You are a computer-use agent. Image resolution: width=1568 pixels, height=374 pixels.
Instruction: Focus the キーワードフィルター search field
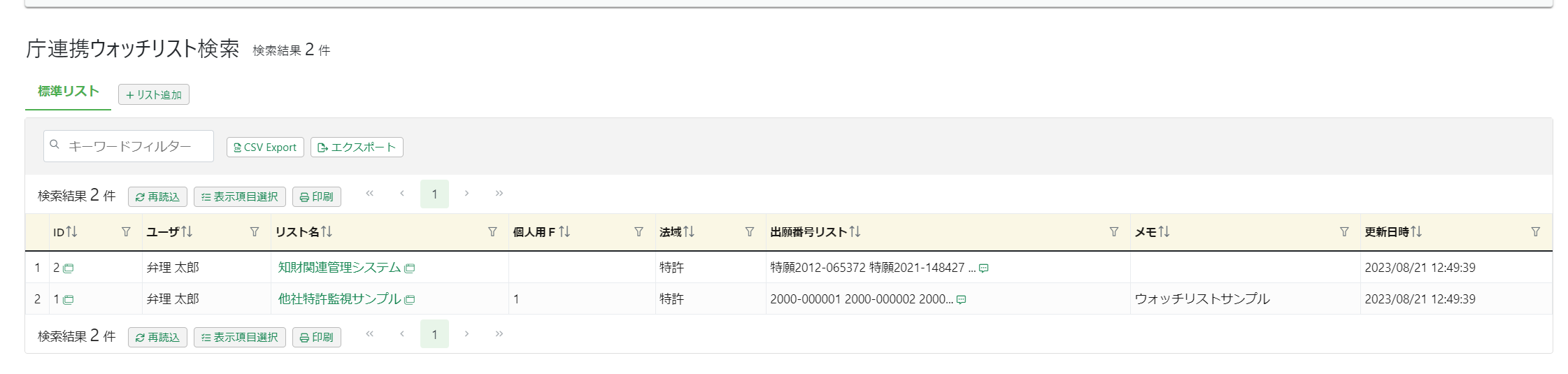click(129, 146)
